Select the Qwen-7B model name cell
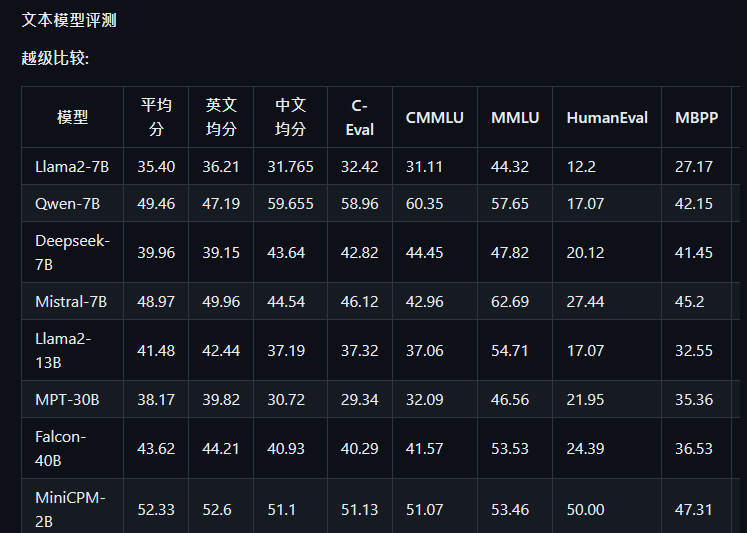The image size is (747, 533). pyautogui.click(x=72, y=203)
